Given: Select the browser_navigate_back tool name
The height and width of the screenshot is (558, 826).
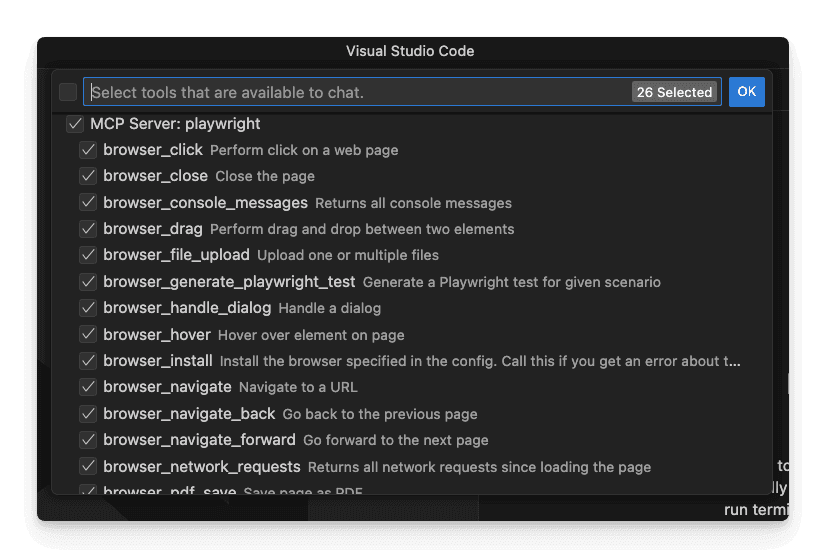Looking at the screenshot, I should [x=189, y=414].
